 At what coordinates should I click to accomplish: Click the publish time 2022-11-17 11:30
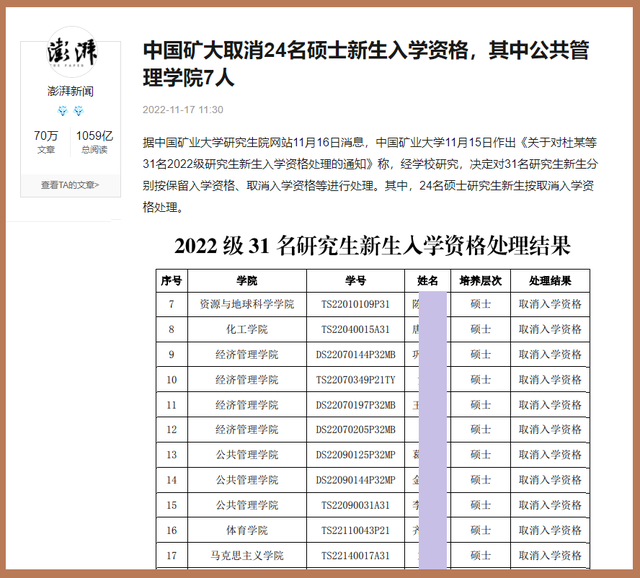[183, 109]
